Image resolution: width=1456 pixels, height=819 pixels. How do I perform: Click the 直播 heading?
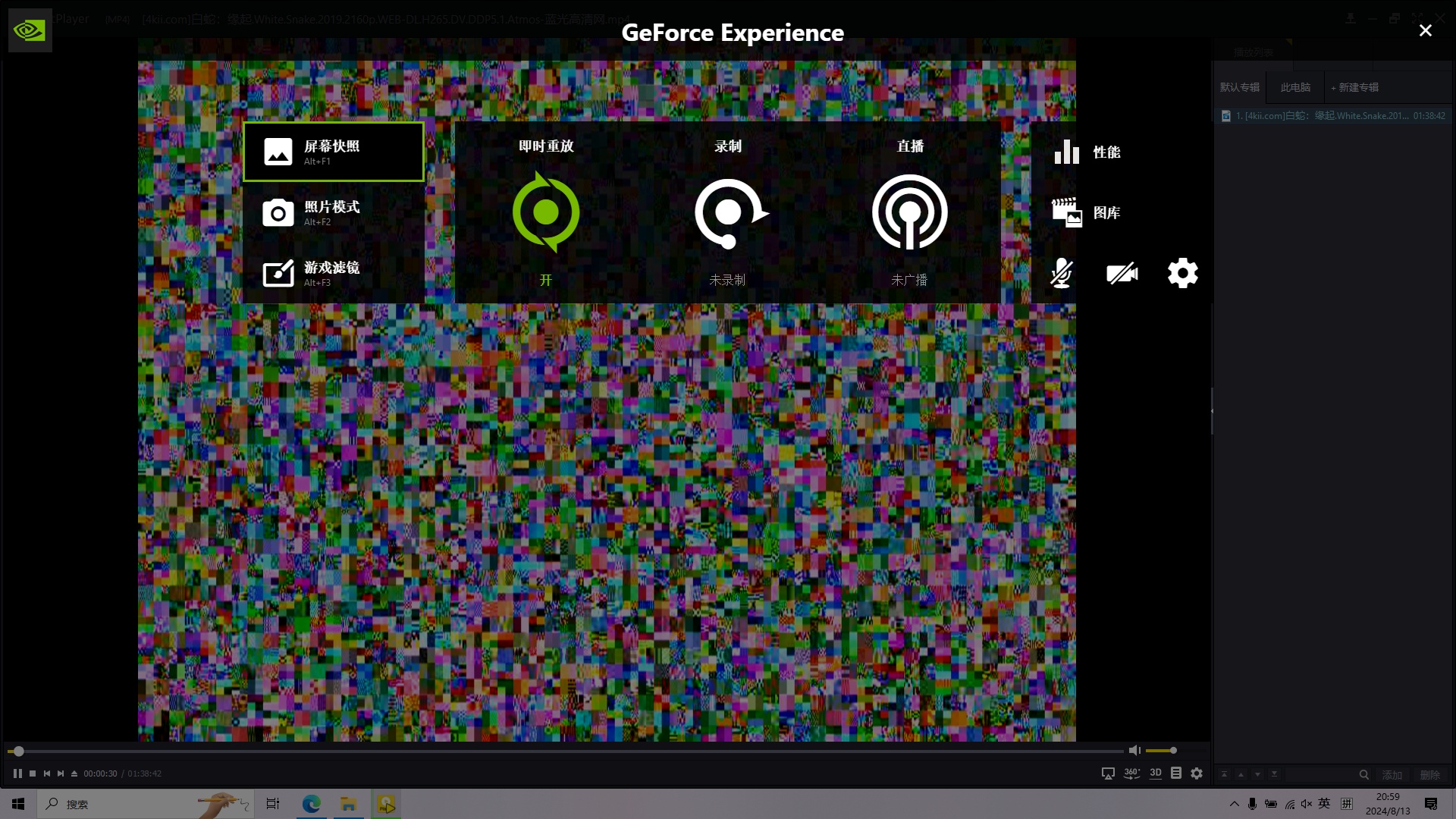pyautogui.click(x=910, y=146)
